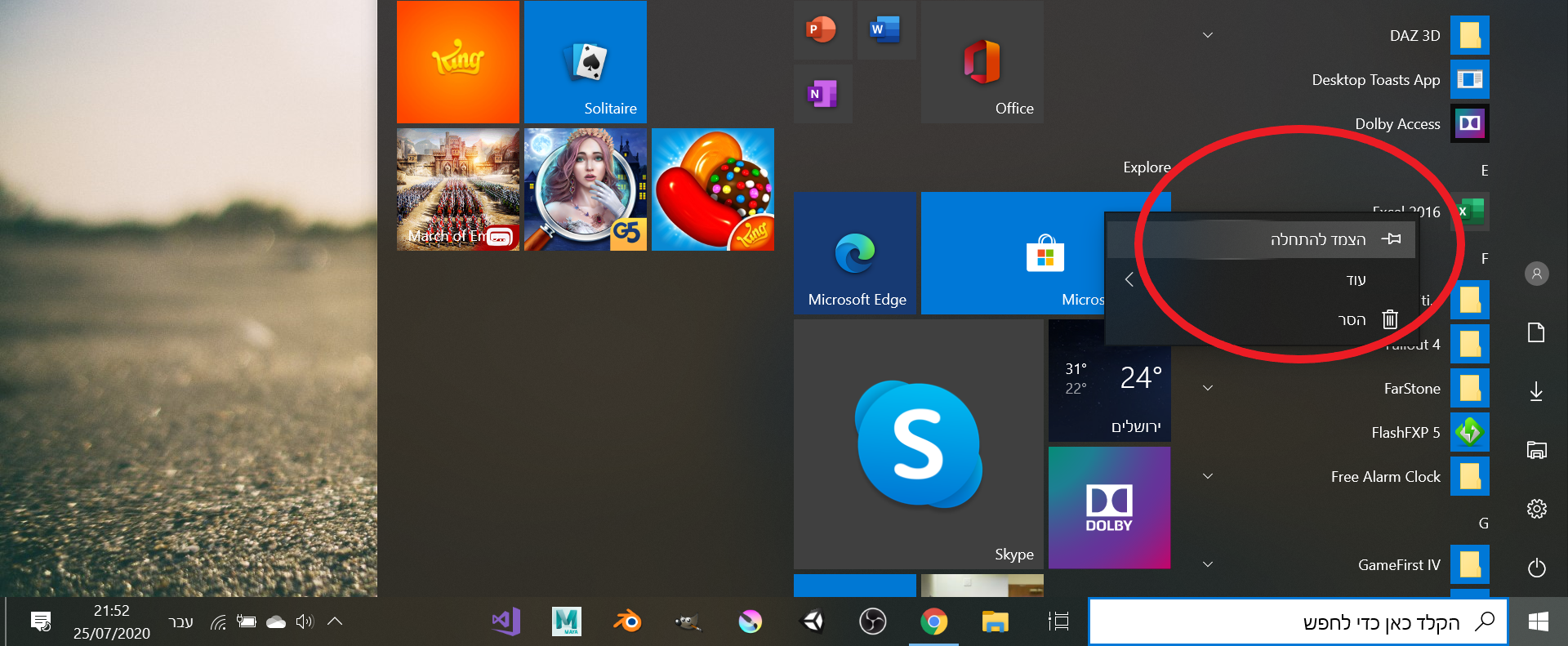
Task: Jump to the letter G section header
Action: coord(1484,523)
